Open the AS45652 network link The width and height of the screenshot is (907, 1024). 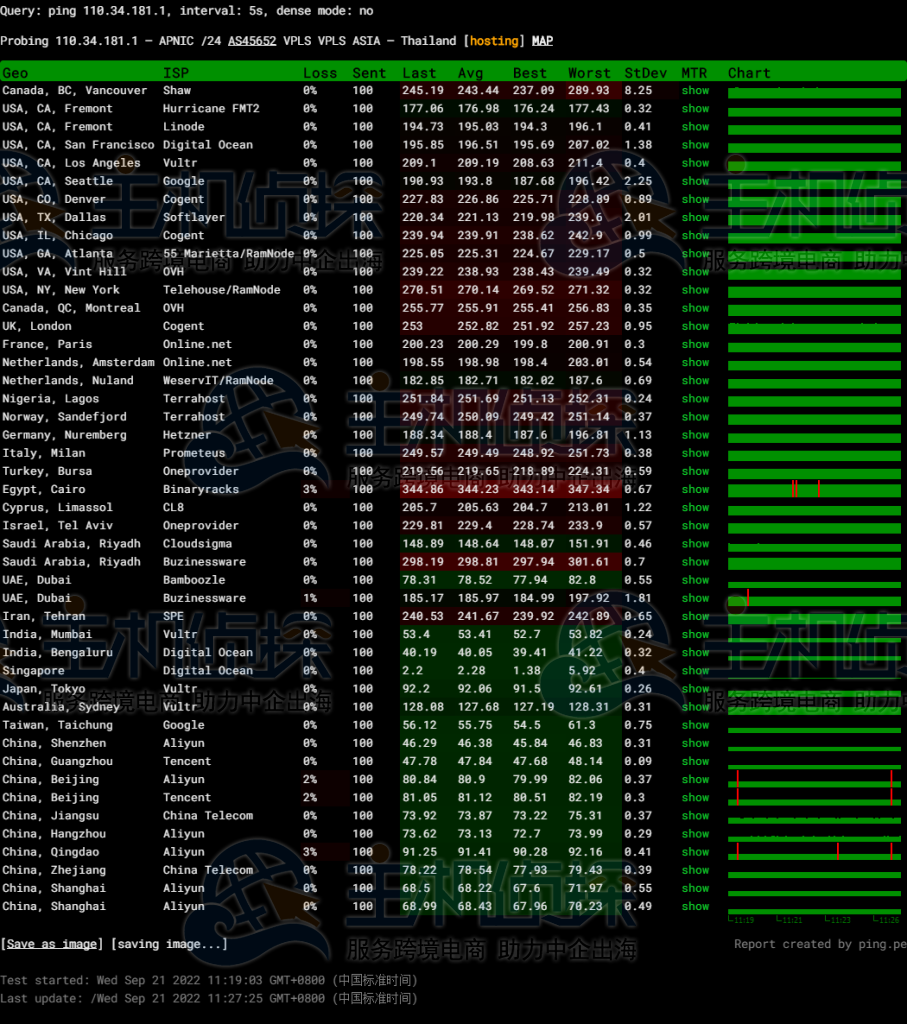(x=252, y=41)
